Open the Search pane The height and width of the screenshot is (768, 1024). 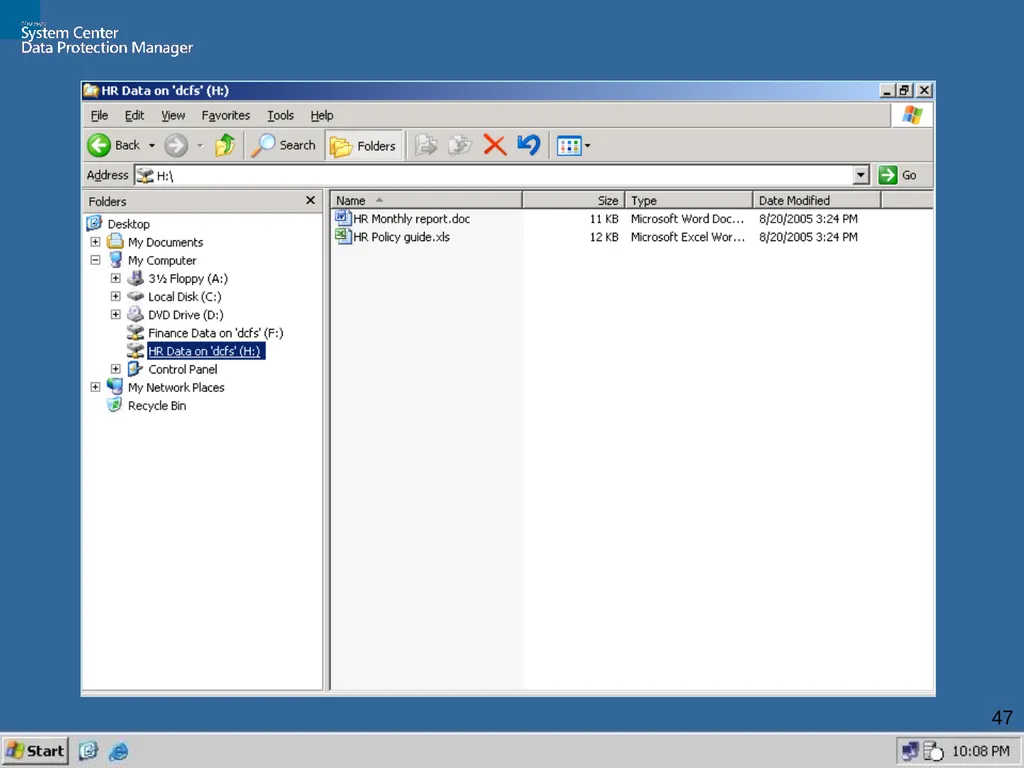coord(283,145)
